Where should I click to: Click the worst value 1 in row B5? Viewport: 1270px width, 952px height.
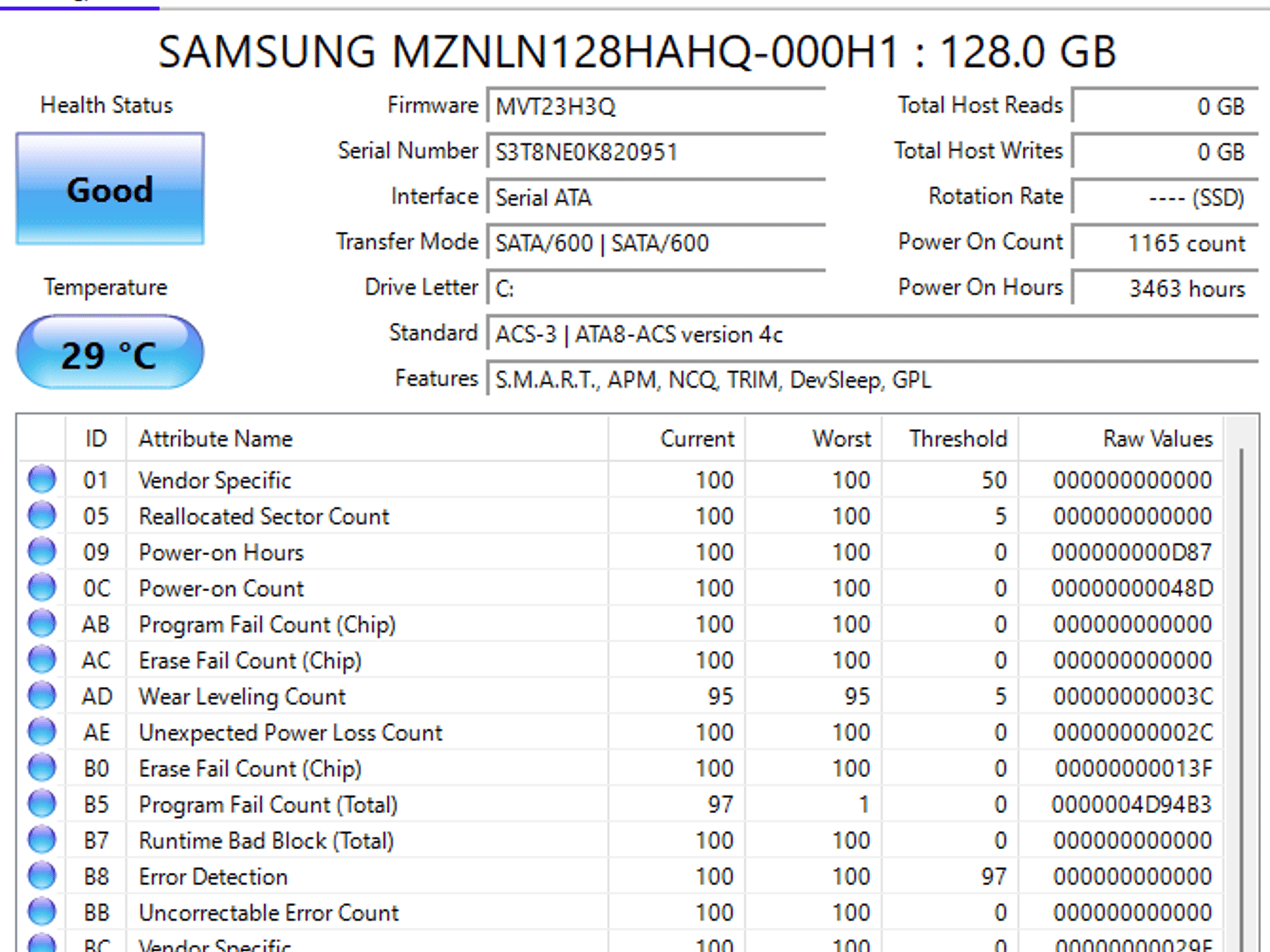863,804
